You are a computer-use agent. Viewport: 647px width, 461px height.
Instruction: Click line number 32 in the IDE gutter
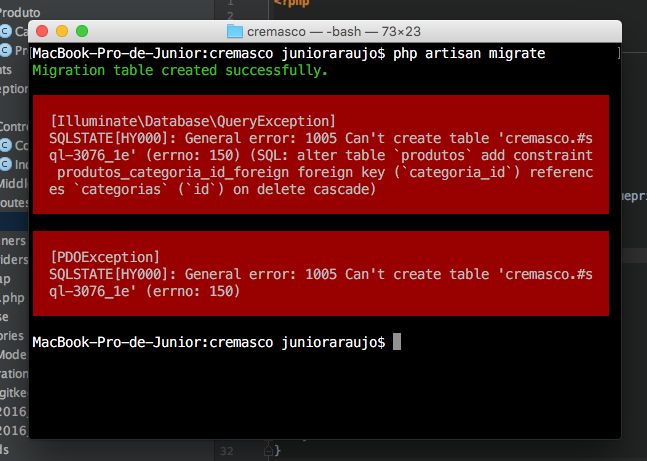(226, 450)
